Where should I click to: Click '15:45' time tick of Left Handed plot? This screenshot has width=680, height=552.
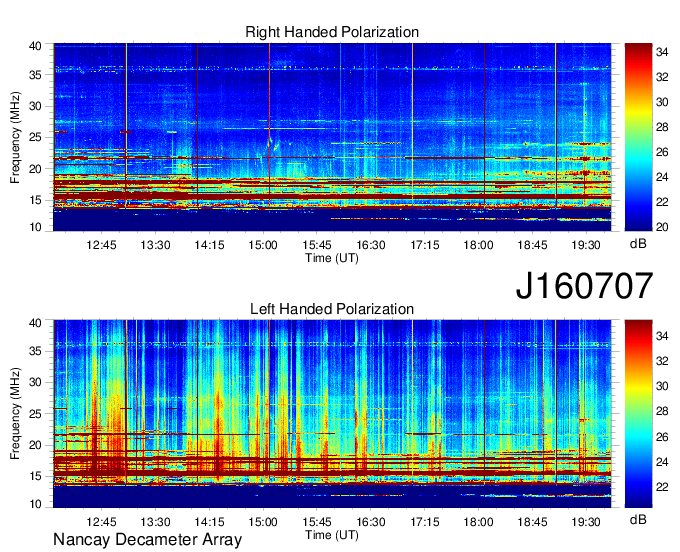click(x=317, y=522)
